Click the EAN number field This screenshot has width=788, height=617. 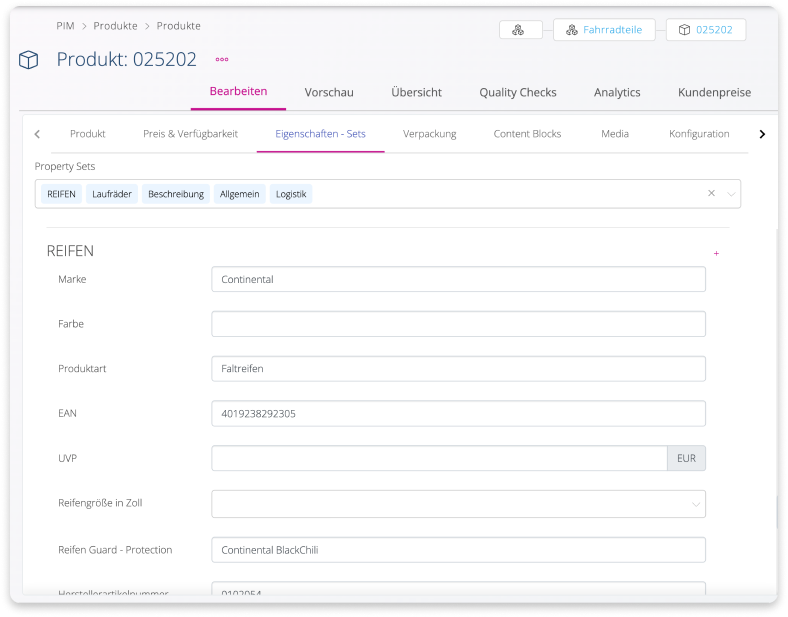(458, 413)
